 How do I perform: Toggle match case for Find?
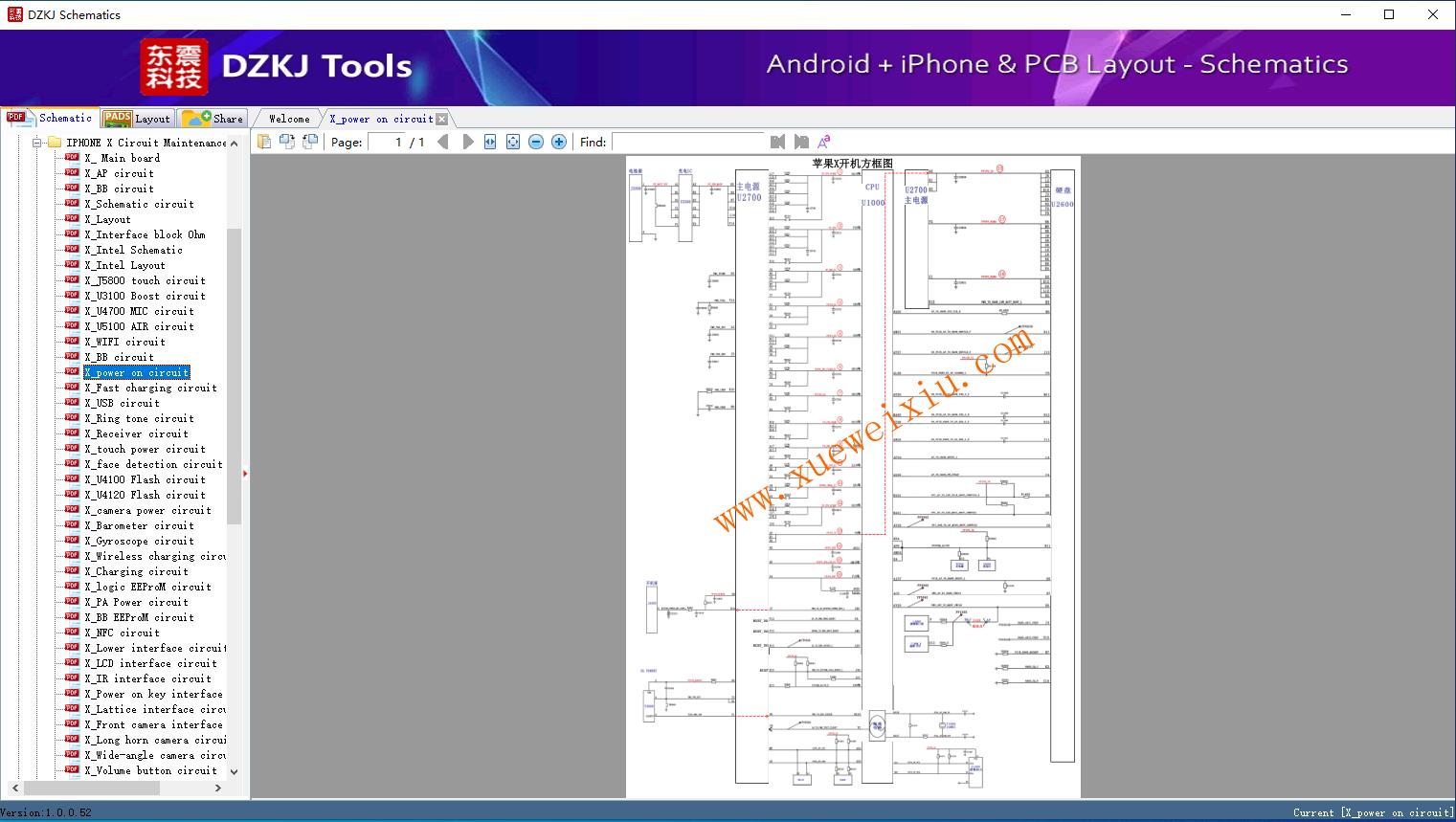click(x=823, y=142)
